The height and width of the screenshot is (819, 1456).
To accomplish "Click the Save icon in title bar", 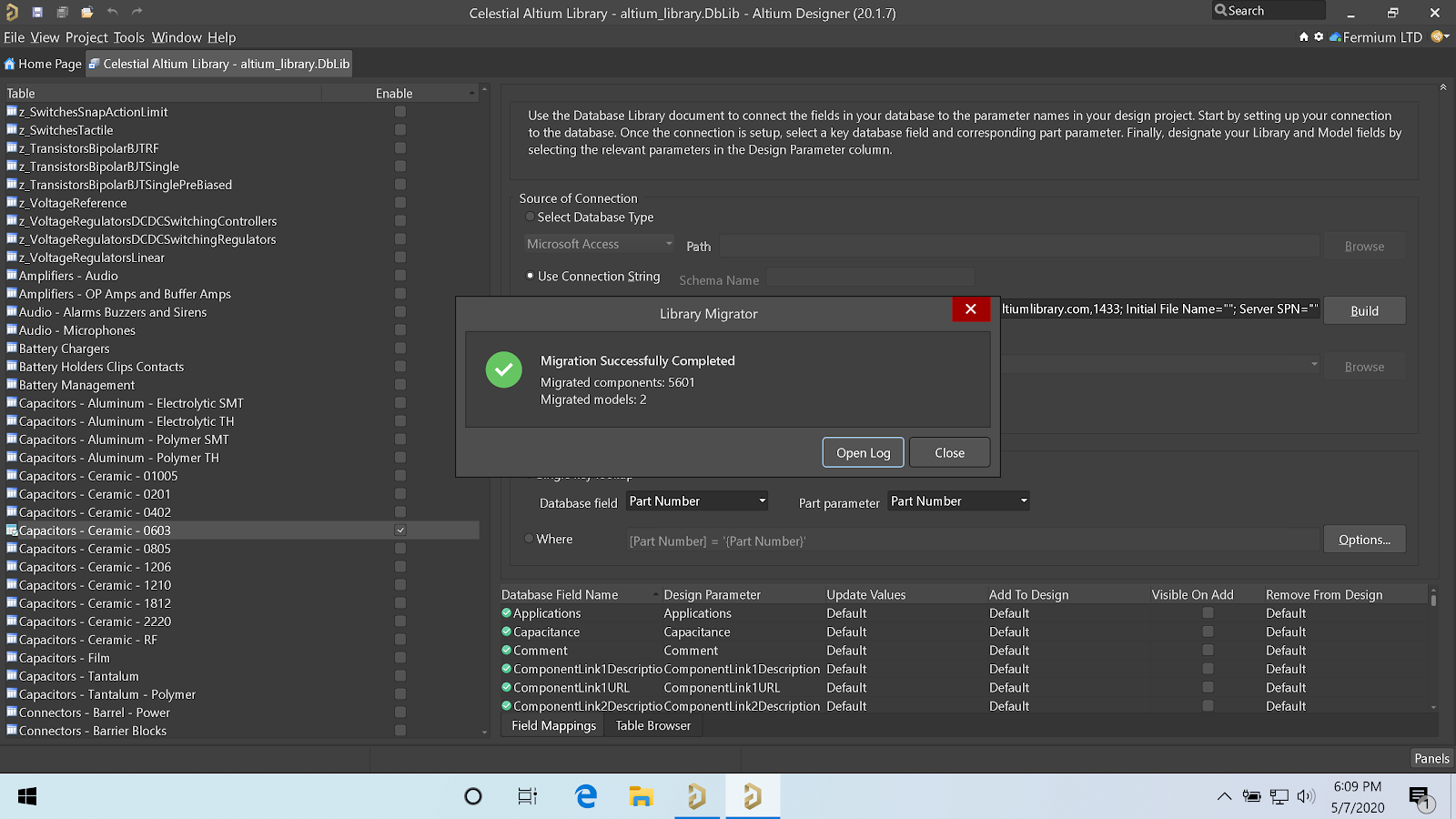I will tap(37, 12).
